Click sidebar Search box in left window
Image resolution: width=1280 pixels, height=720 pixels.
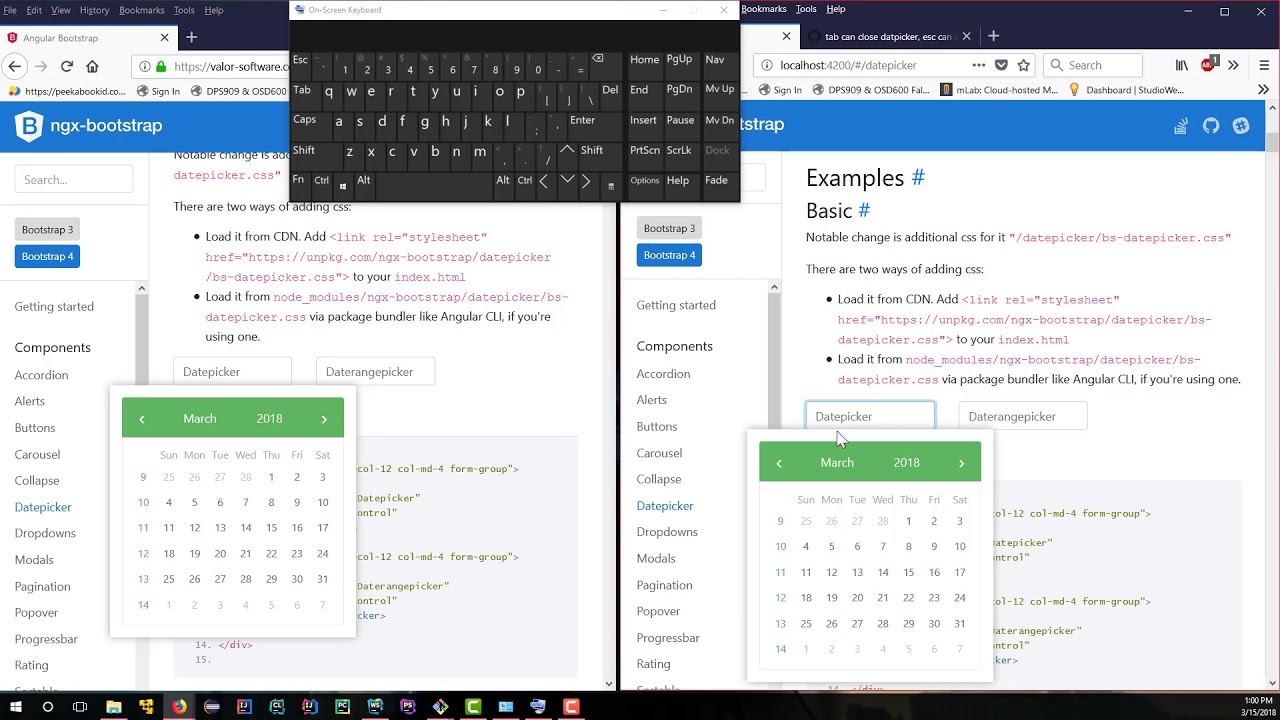pyautogui.click(x=74, y=180)
